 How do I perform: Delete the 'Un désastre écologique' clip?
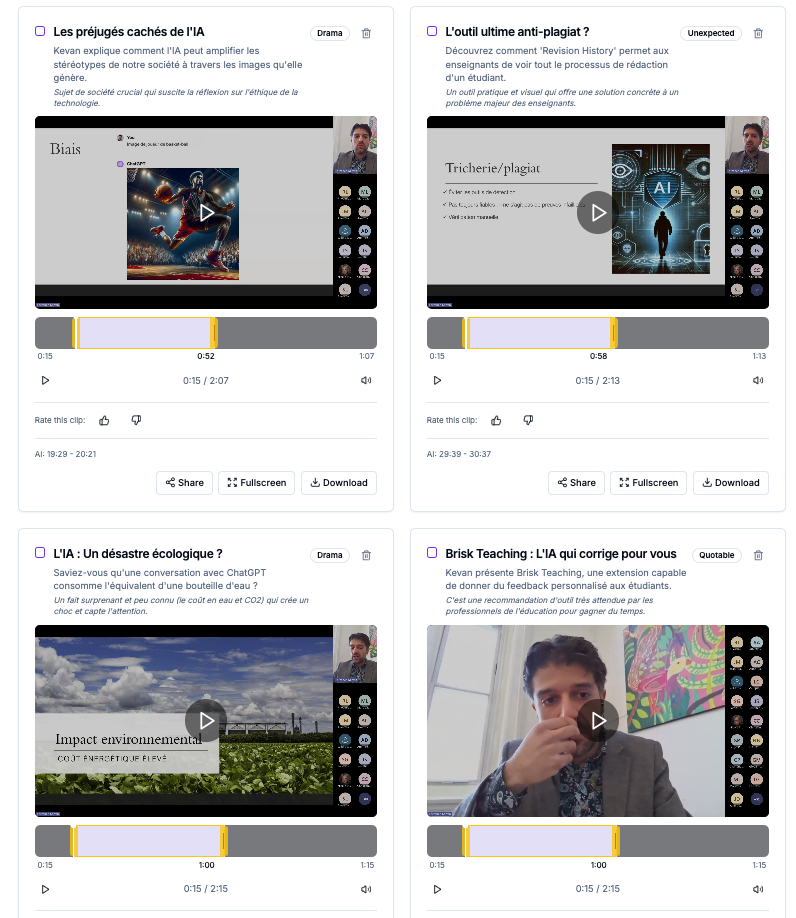[366, 555]
